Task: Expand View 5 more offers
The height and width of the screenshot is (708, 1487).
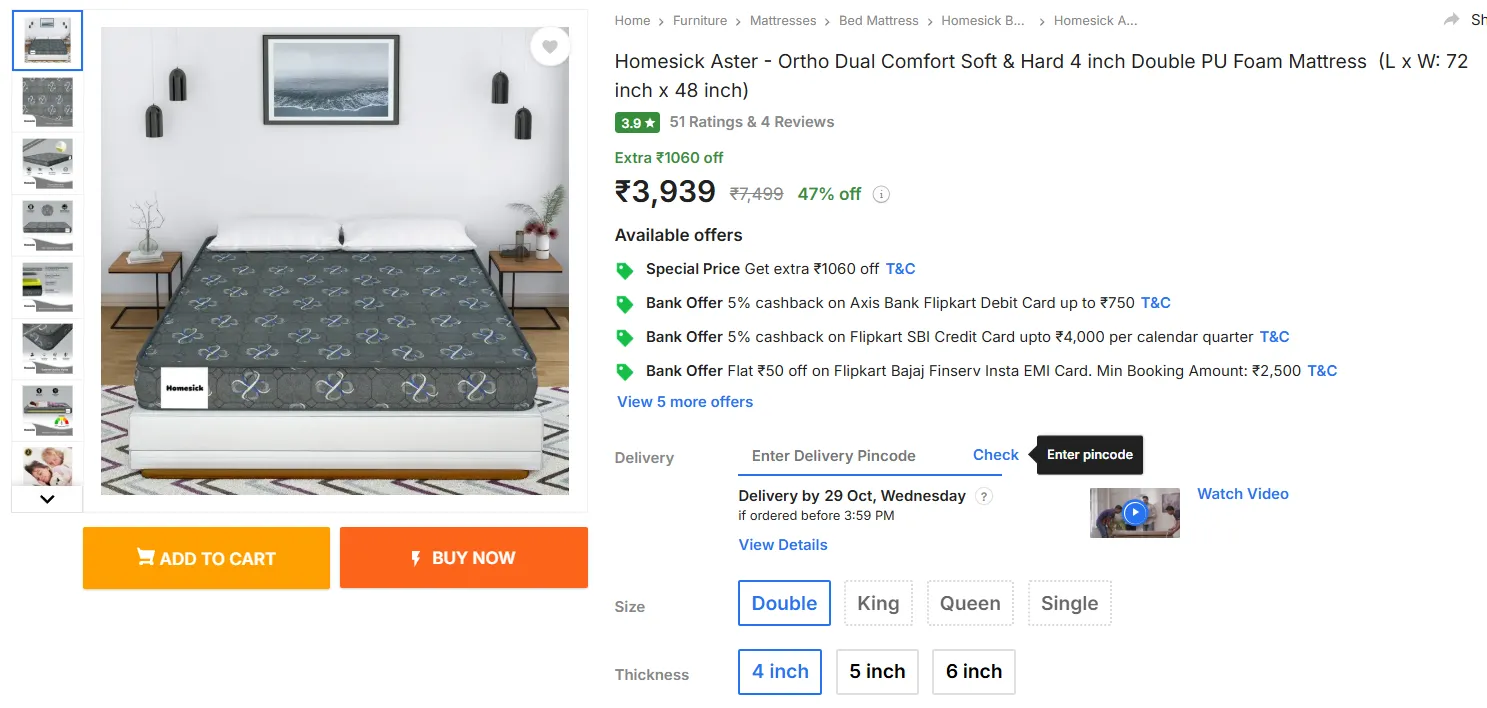Action: pos(685,402)
